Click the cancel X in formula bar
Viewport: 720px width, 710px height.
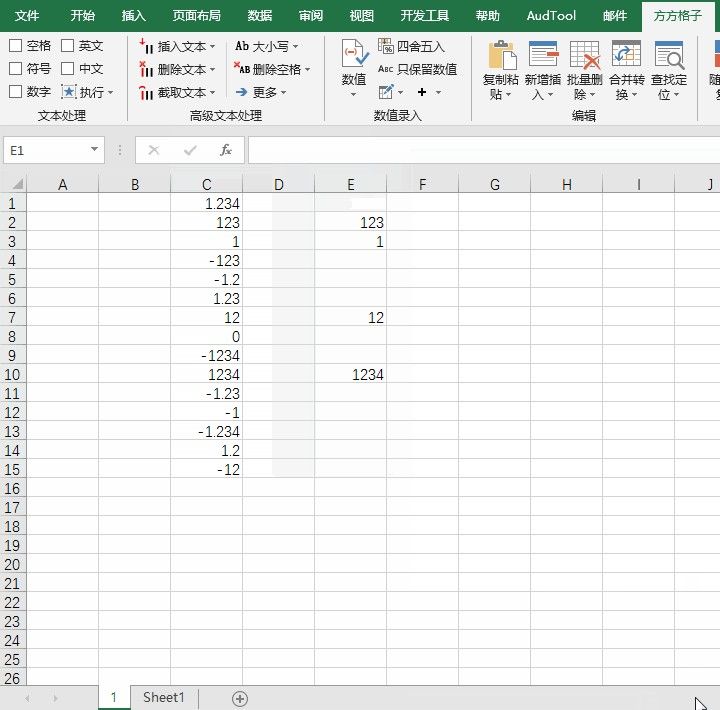154,150
